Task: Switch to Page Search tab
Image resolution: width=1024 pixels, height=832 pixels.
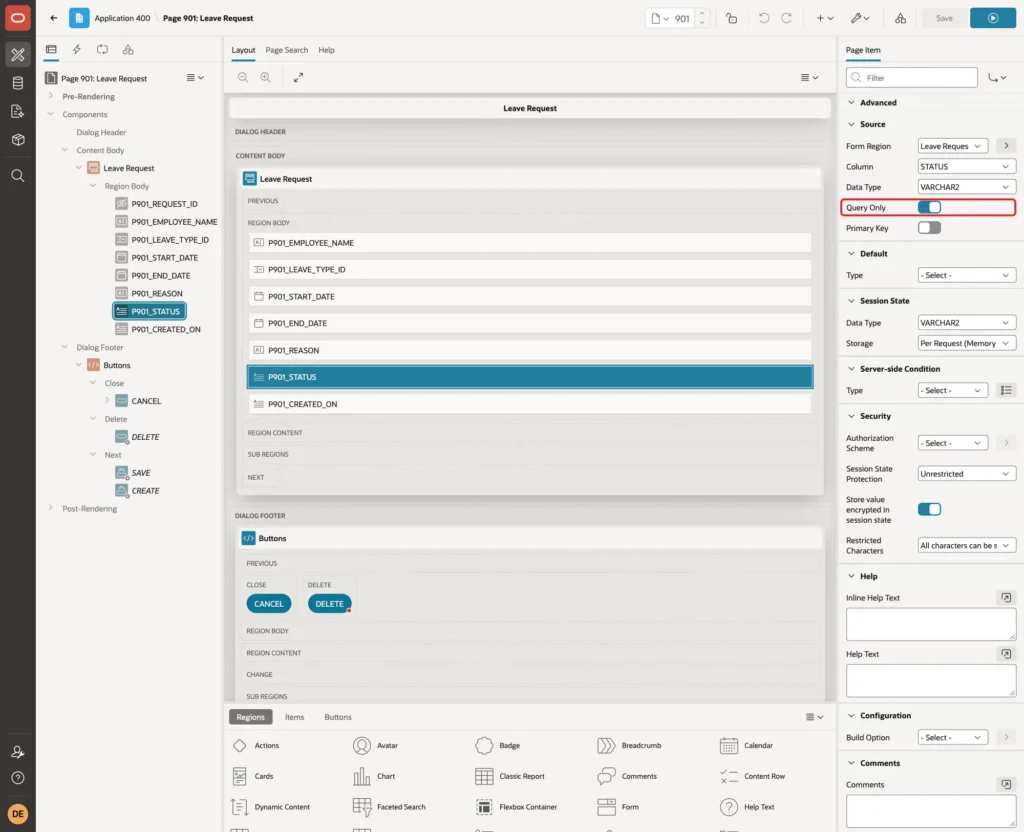Action: [x=286, y=50]
